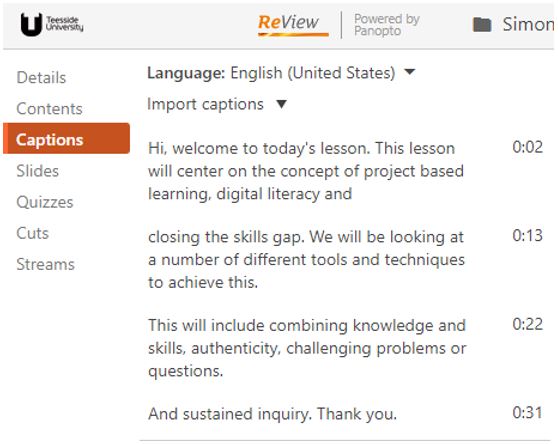Open the language dropdown arrow
Image resolution: width=558 pixels, height=444 pixels.
click(410, 72)
